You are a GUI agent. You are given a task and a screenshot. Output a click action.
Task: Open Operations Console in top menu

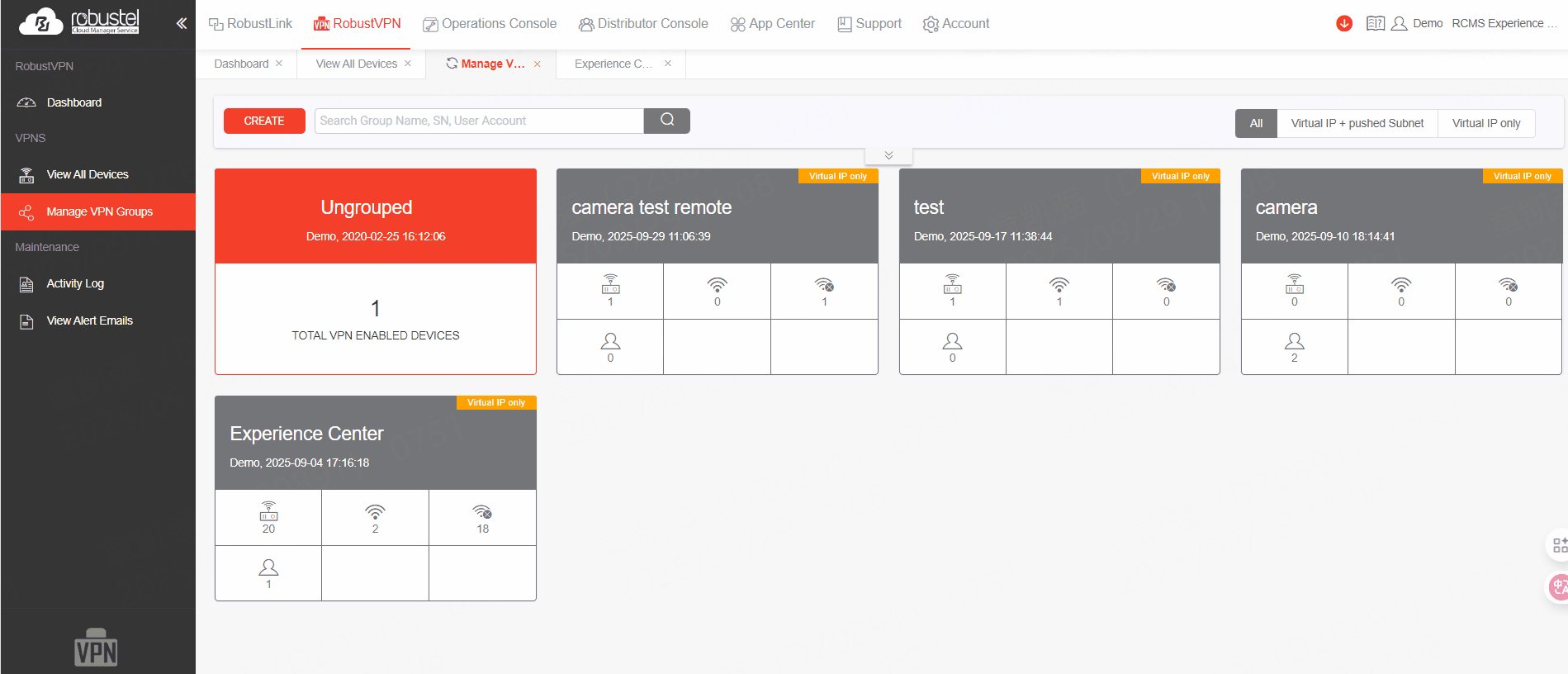(490, 24)
